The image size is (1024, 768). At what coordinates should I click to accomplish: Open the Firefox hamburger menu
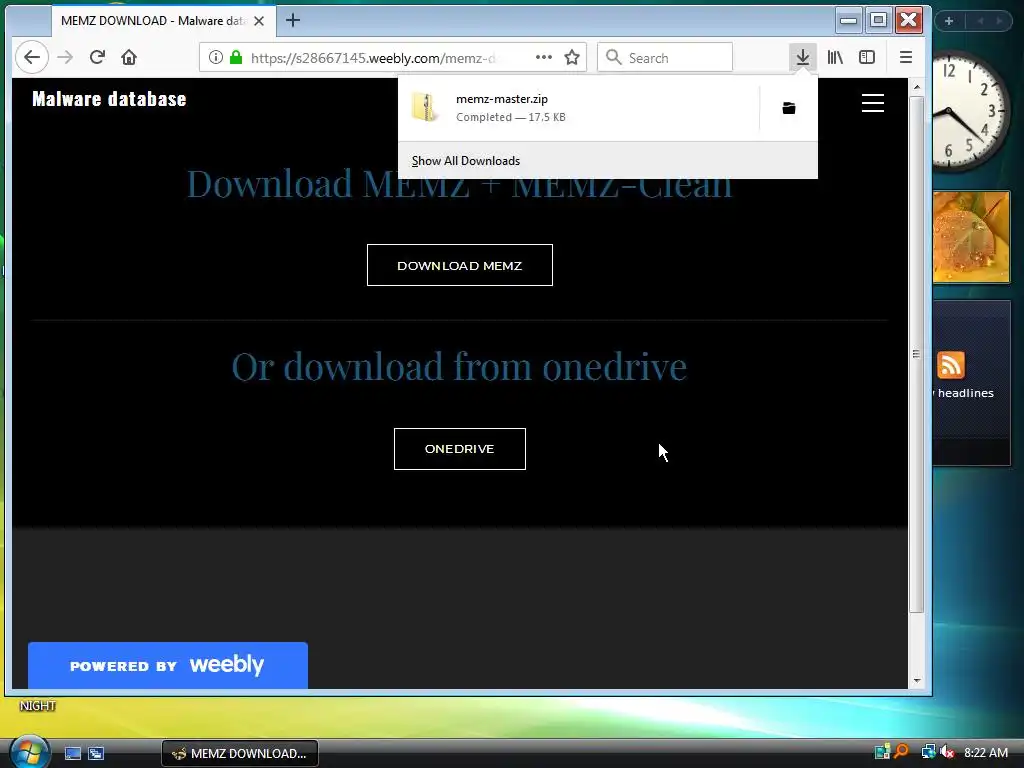[x=906, y=57]
